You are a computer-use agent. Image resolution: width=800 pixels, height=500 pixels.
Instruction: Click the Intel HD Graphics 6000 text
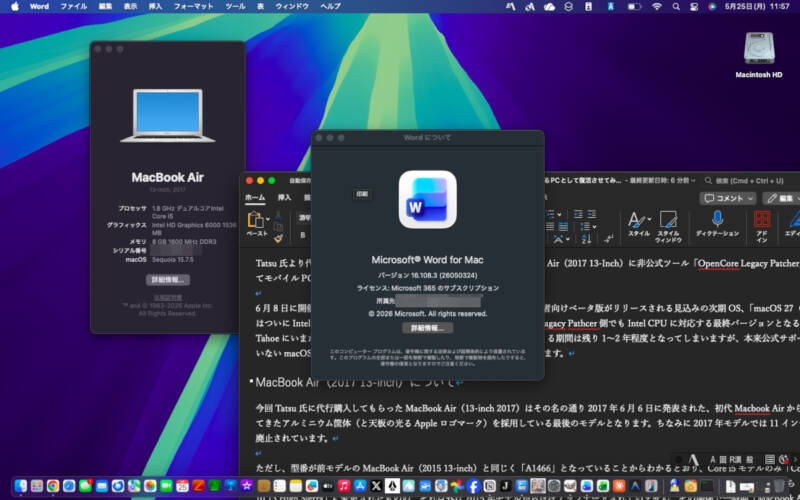[x=194, y=228]
